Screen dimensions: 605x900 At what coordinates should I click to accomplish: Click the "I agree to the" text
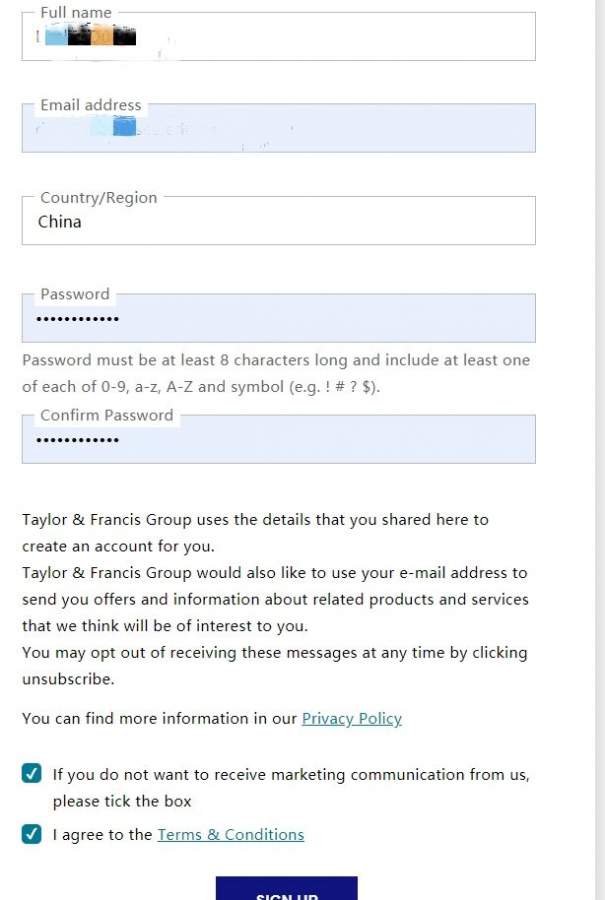click(x=103, y=834)
